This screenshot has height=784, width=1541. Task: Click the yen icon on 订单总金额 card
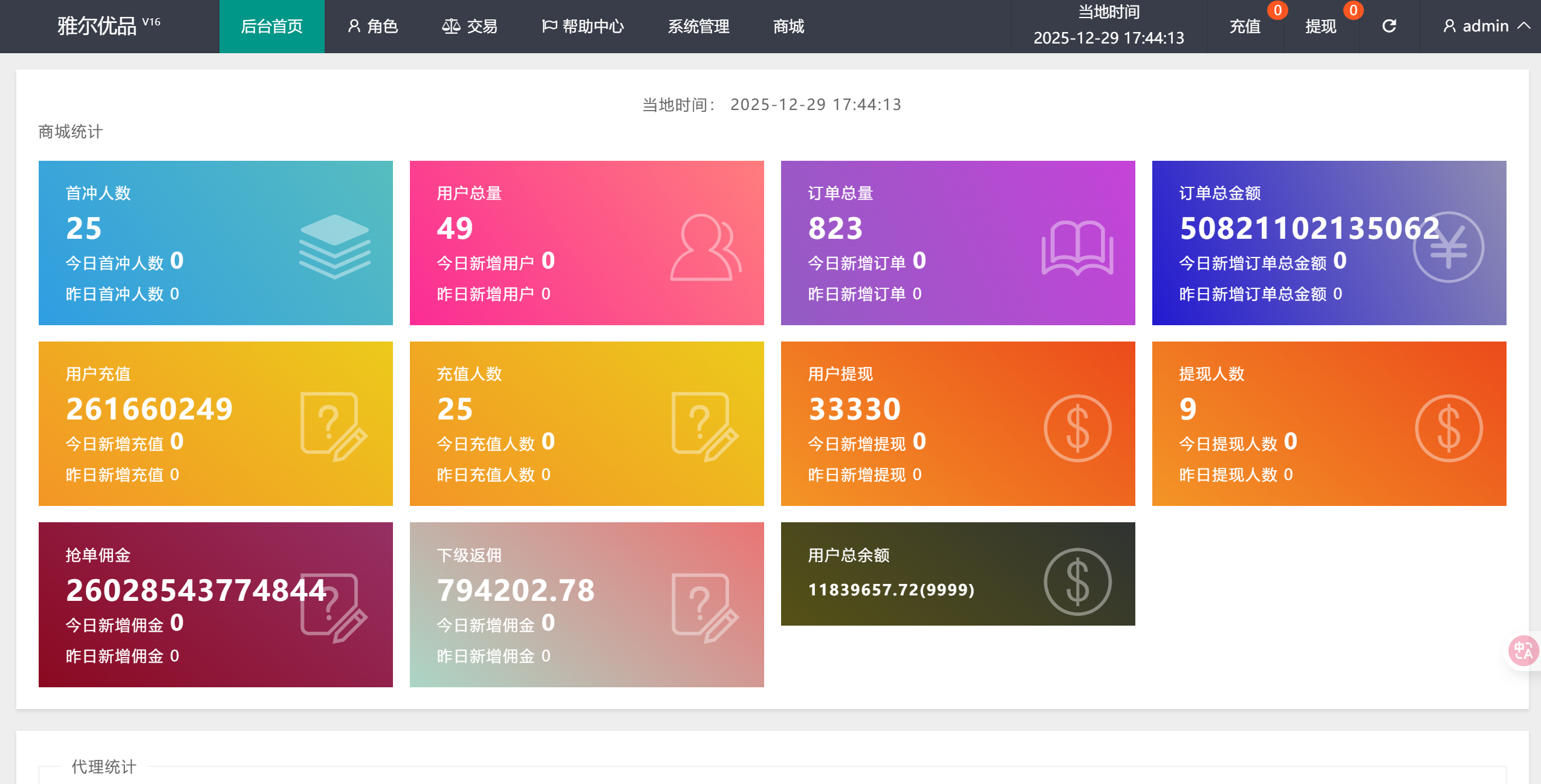click(1448, 247)
